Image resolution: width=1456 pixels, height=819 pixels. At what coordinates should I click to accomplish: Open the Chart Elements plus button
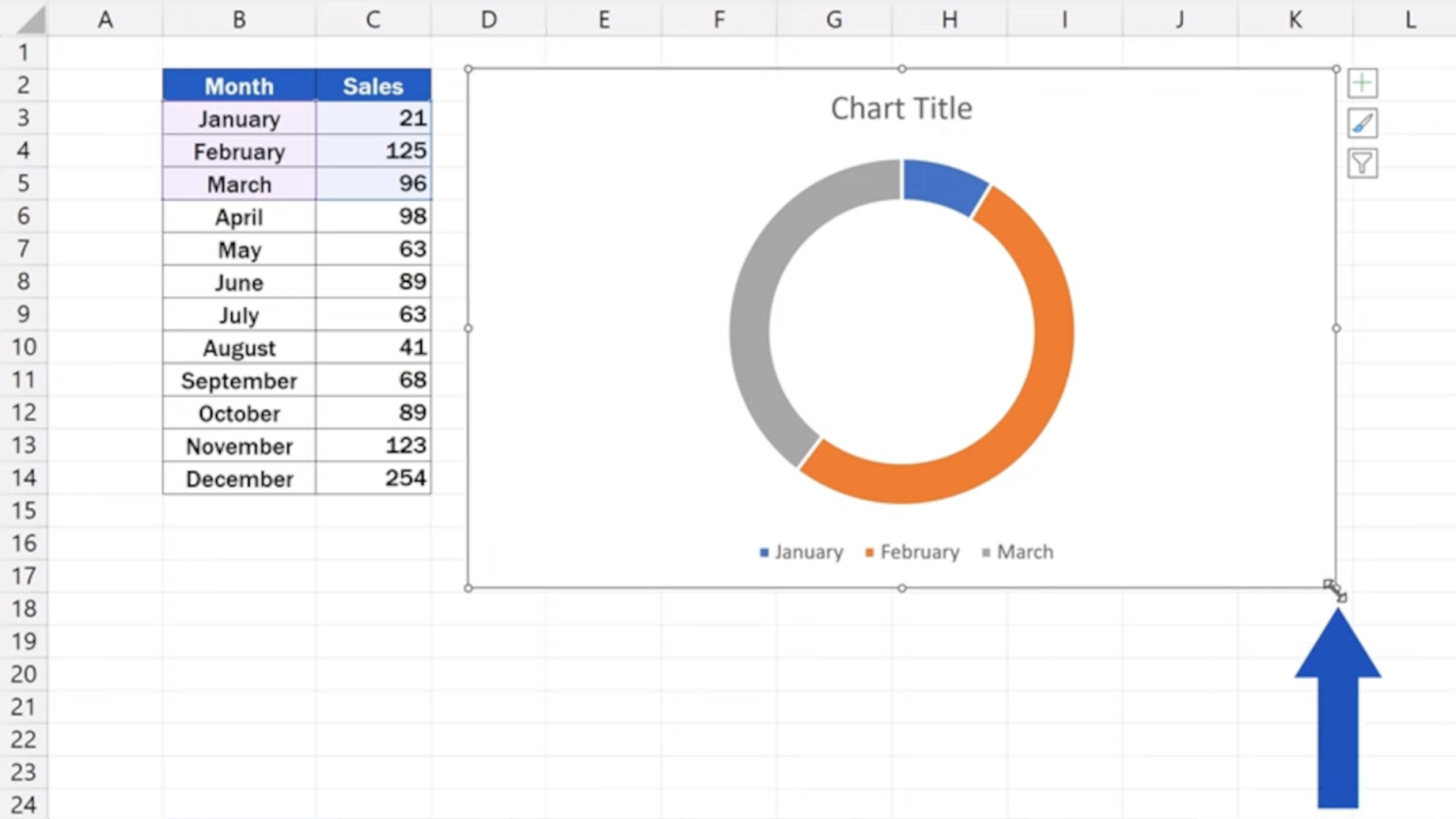pos(1362,83)
